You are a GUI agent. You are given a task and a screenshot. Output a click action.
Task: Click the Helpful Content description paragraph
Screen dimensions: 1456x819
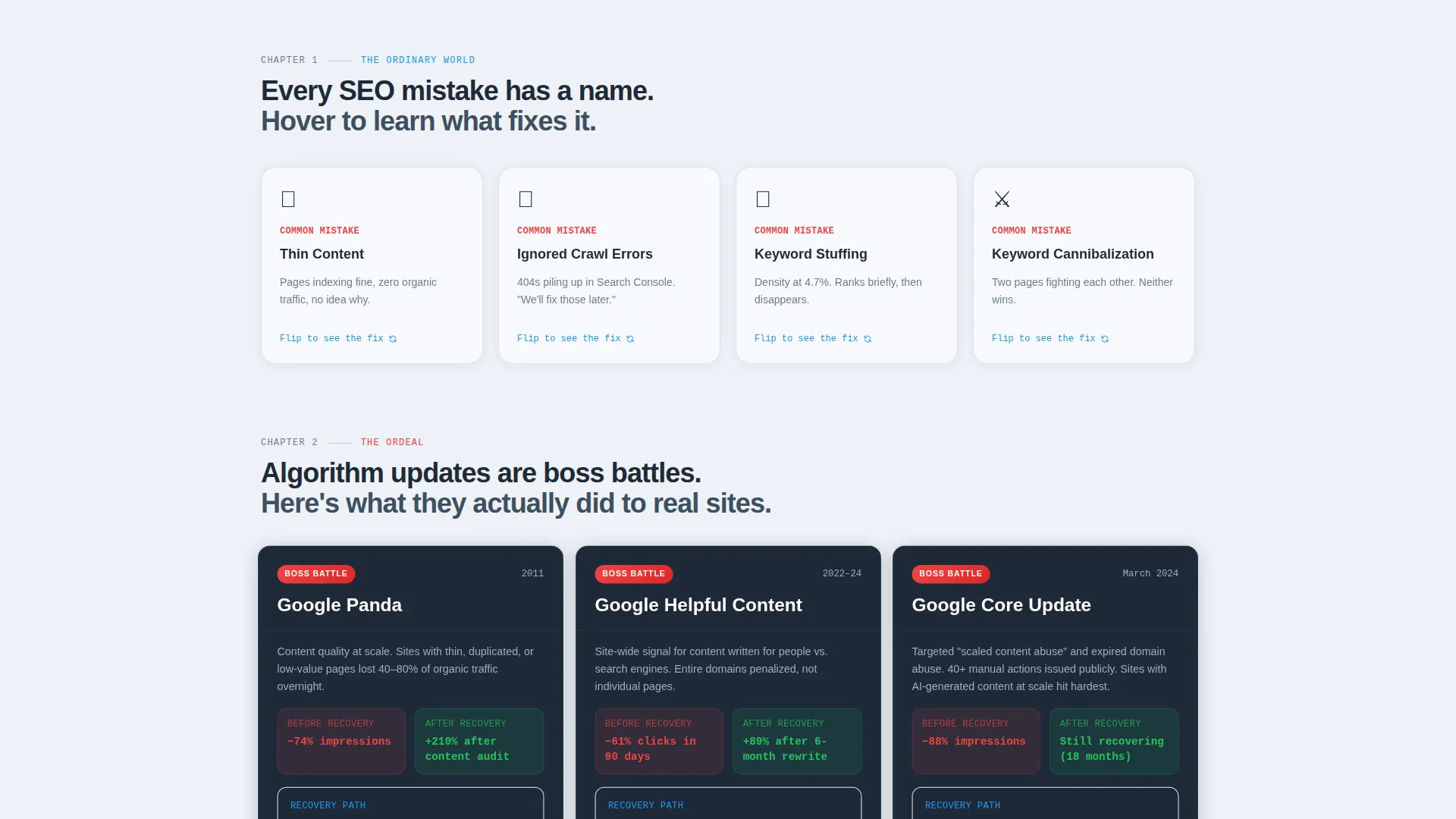pyautogui.click(x=711, y=669)
